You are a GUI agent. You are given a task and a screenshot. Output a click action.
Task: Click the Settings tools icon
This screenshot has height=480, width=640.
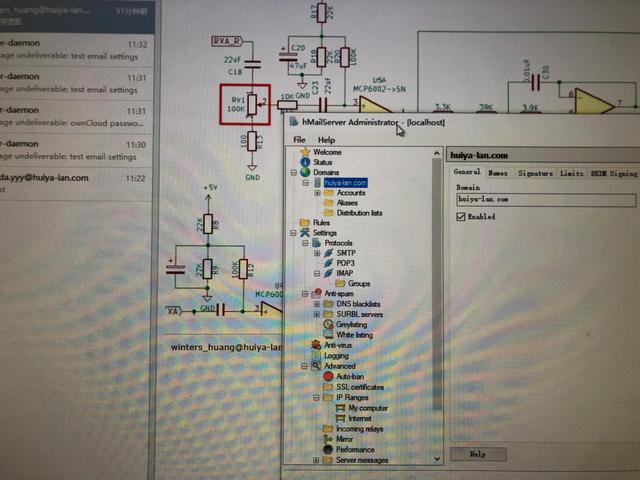[x=305, y=233]
